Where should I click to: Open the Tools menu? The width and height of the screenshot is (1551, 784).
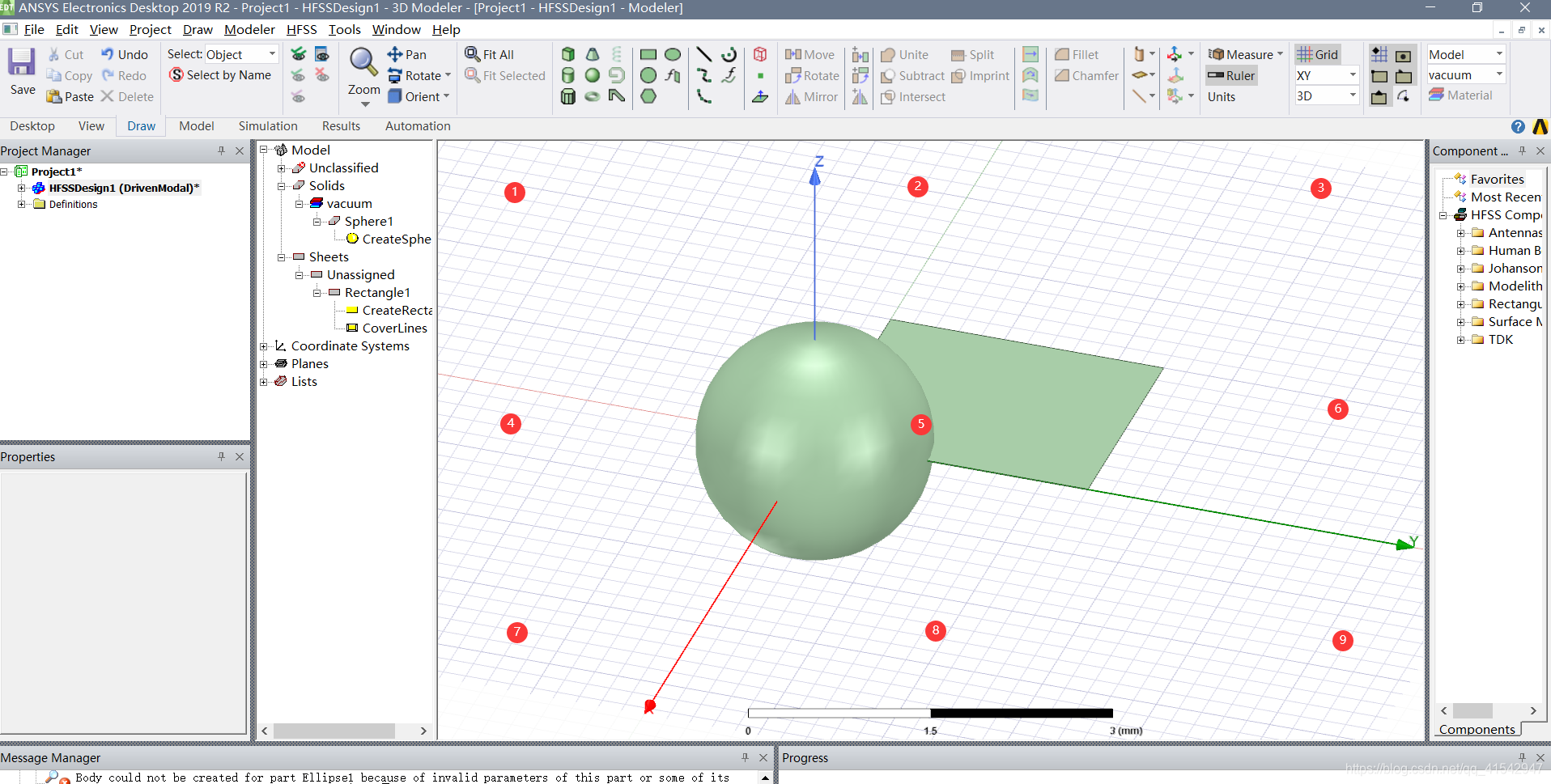coord(345,29)
